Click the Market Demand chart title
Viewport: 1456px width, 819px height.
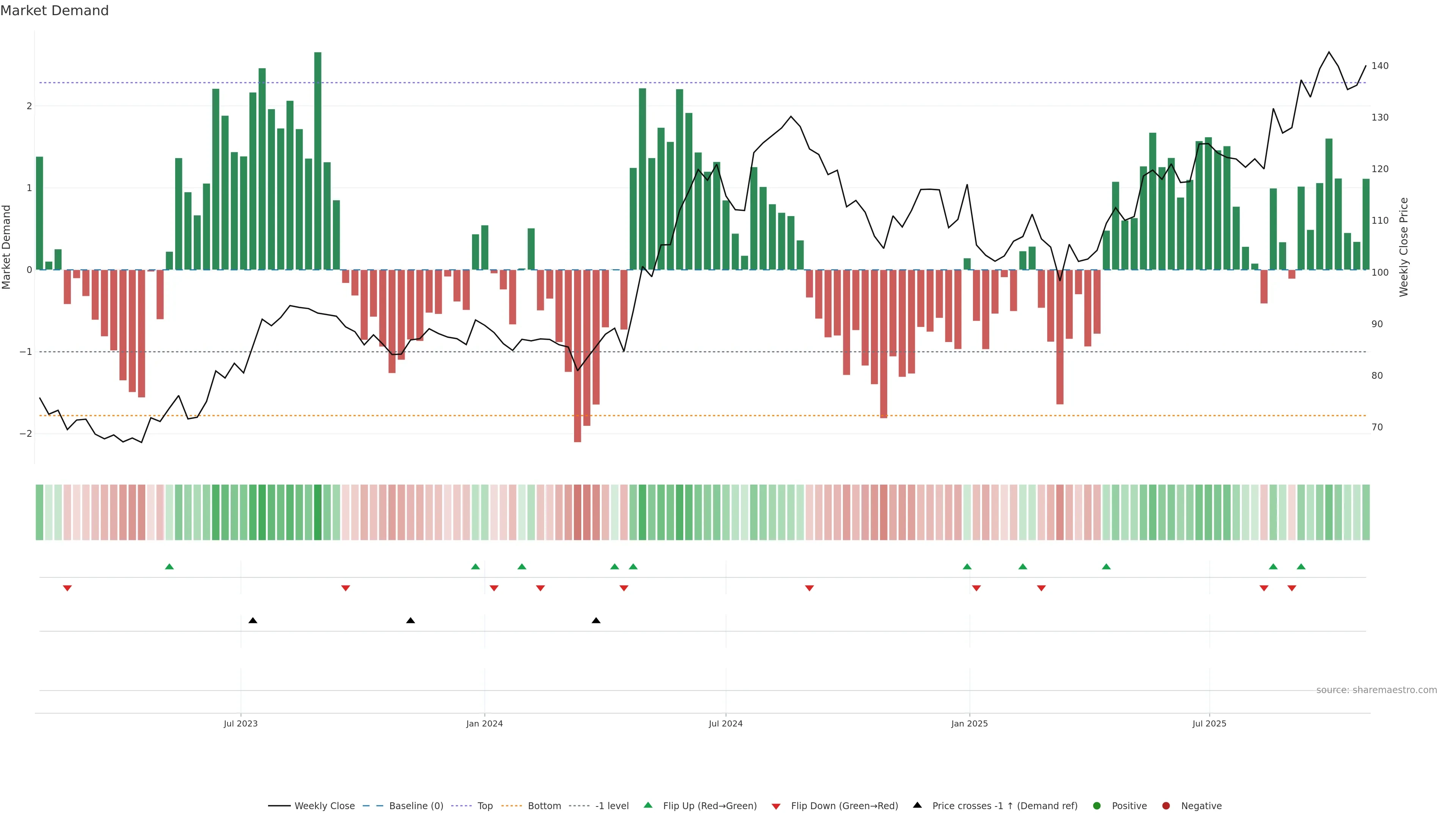[54, 11]
